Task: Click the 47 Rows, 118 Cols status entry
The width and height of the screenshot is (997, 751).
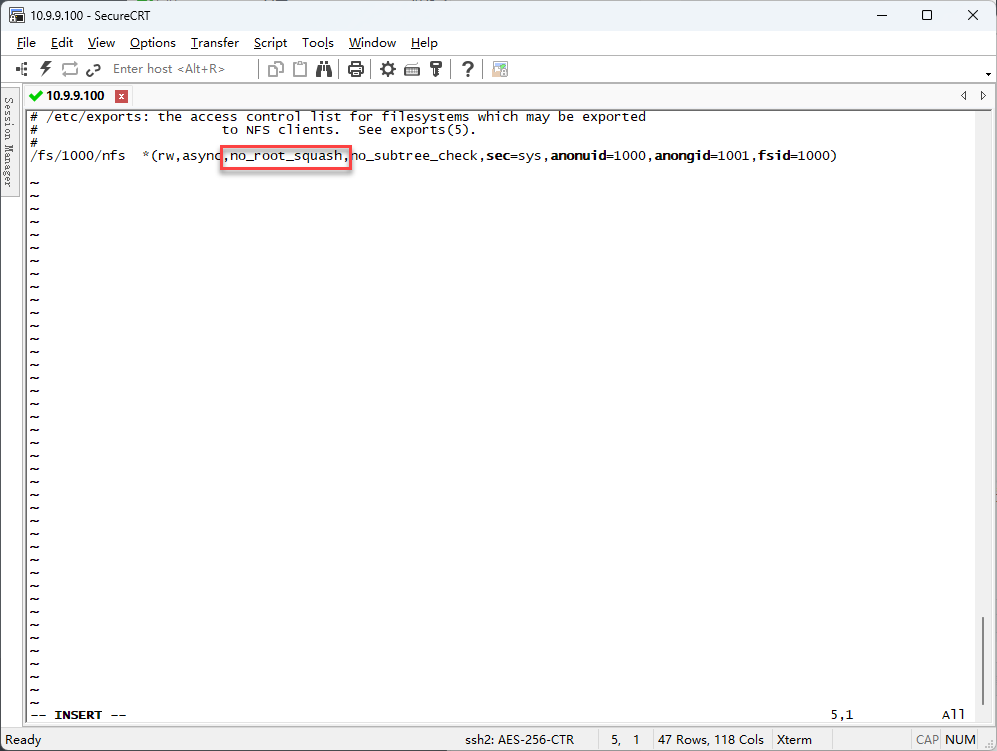Action: pyautogui.click(x=711, y=740)
